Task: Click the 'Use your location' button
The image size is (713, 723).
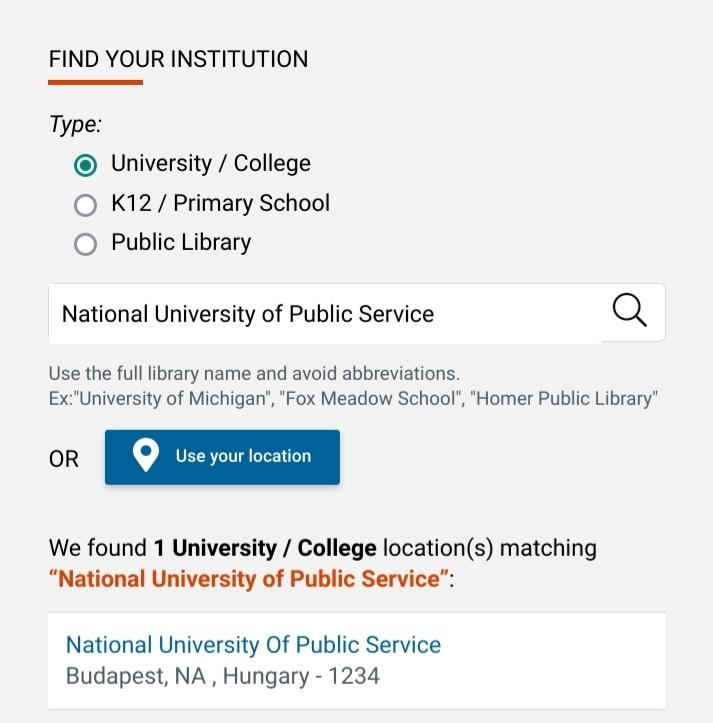Action: (x=222, y=457)
